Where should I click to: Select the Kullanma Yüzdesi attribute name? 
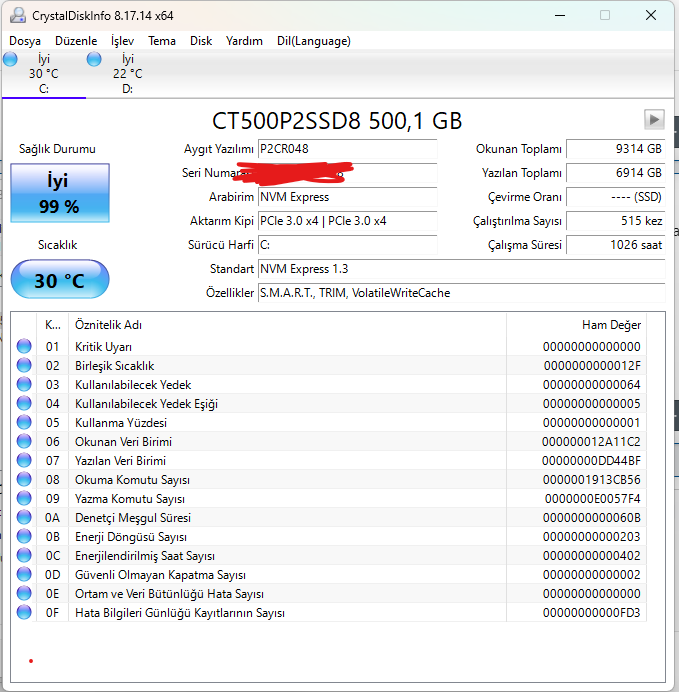tap(121, 423)
